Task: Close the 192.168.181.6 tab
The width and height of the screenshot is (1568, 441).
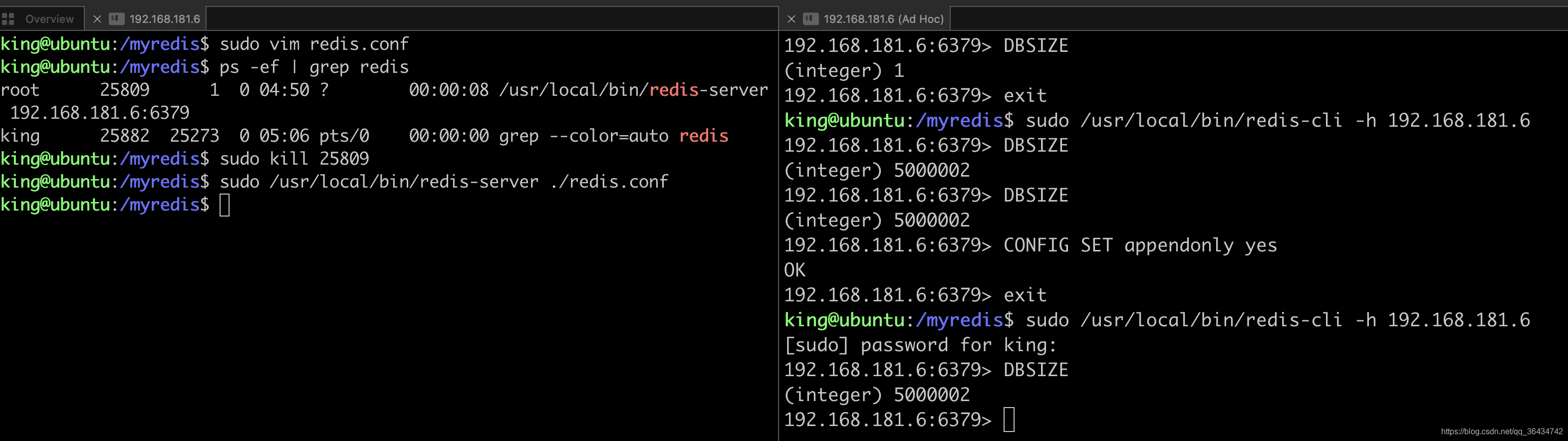Action: pos(97,19)
